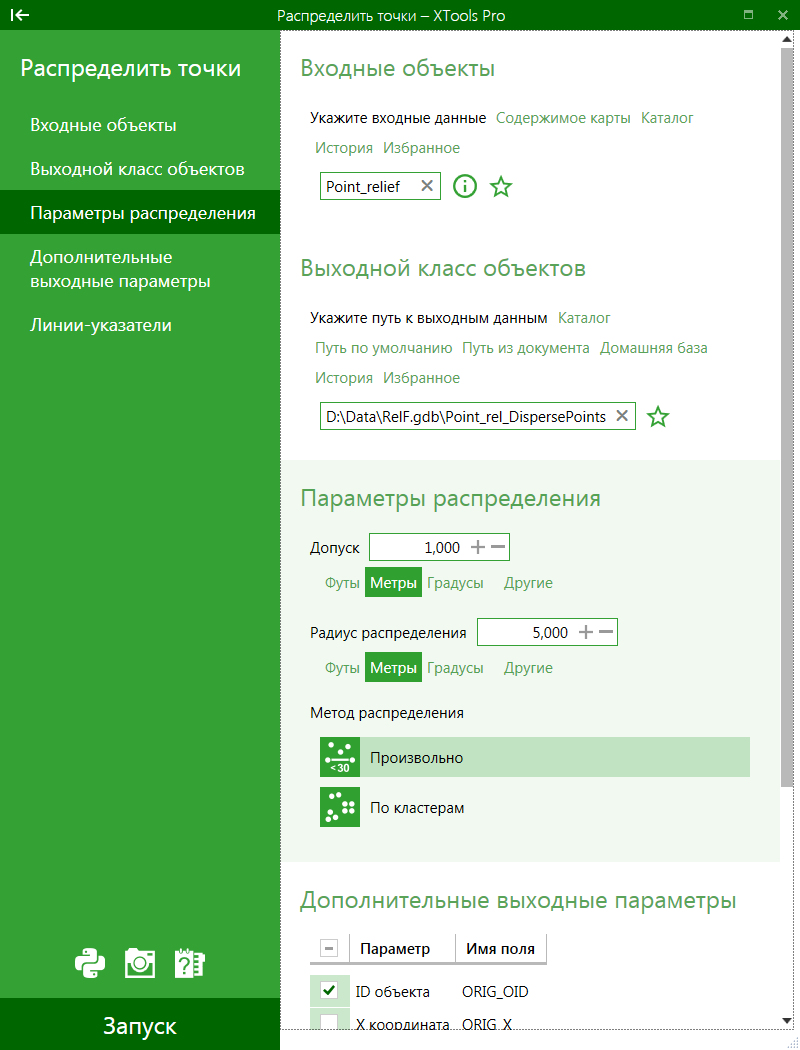Run the tool with Запуск button

click(140, 1024)
